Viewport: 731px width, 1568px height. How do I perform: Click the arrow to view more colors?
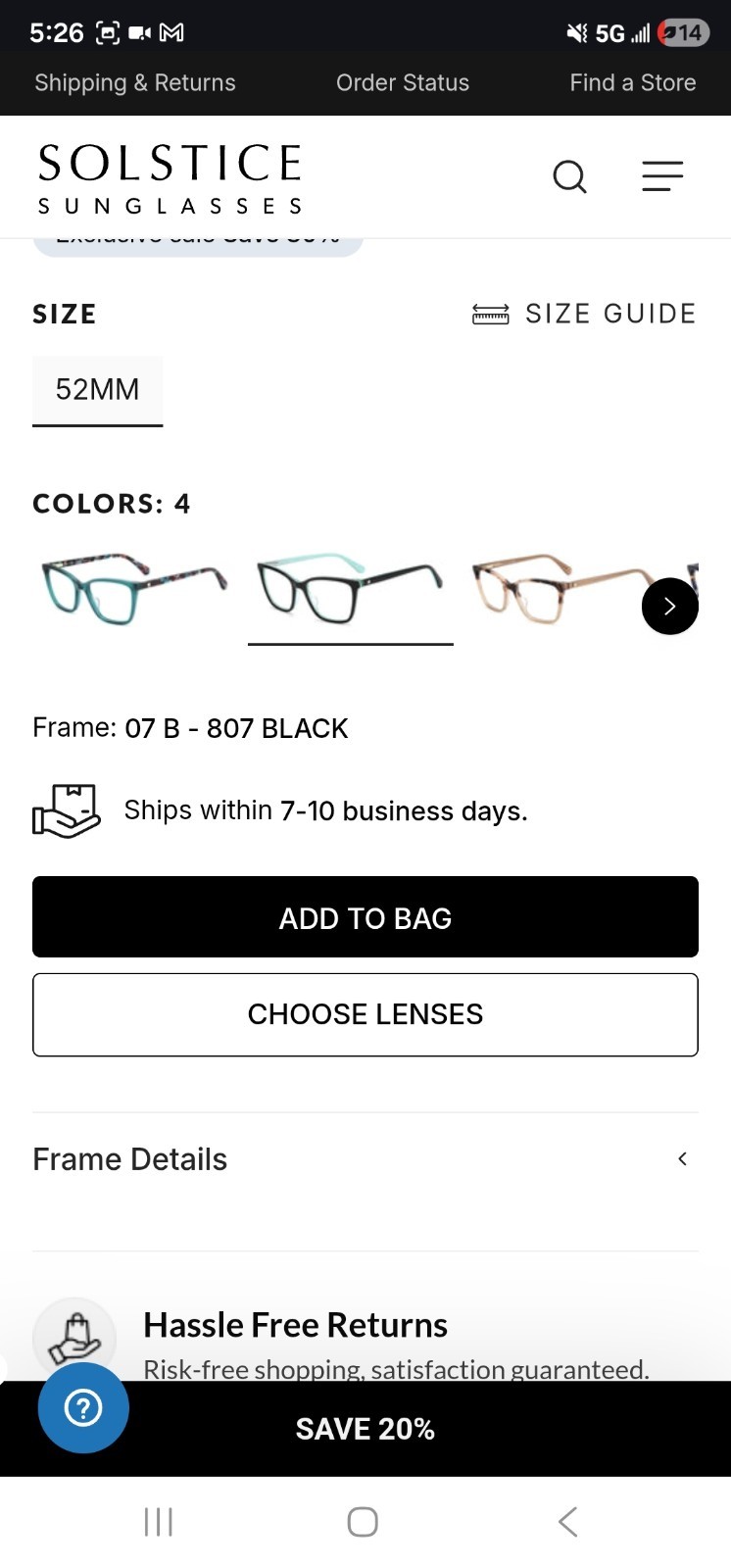click(x=670, y=606)
